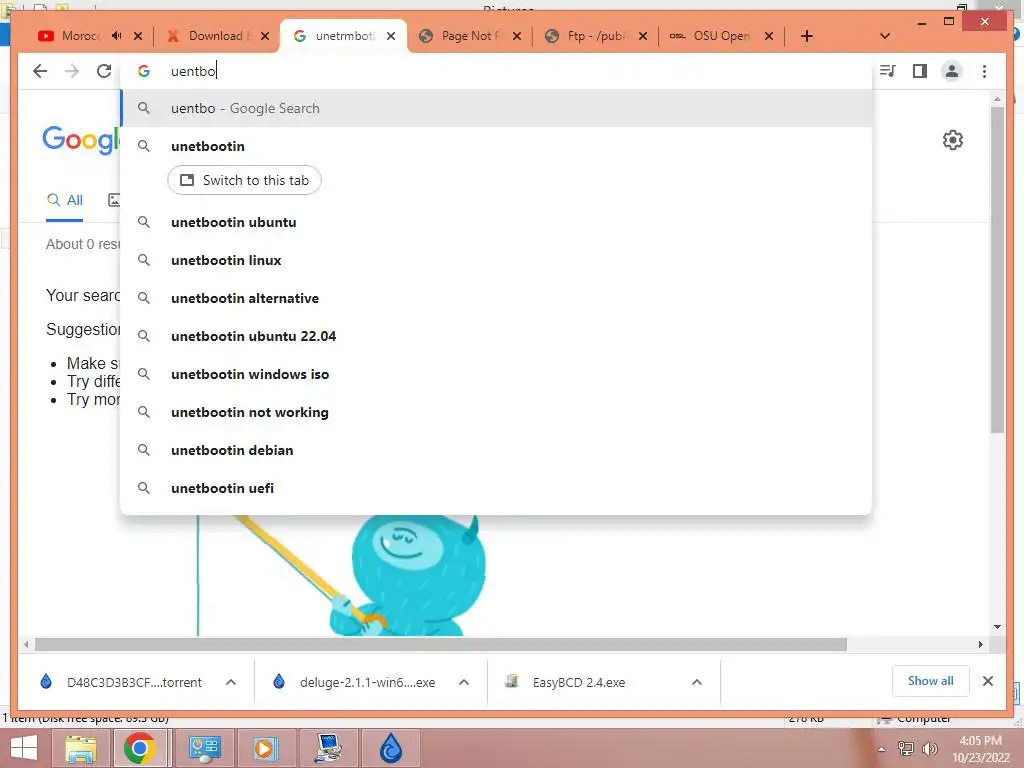Image resolution: width=1024 pixels, height=768 pixels.
Task: Pick 'unetbootin alternative' suggestion
Action: [x=496, y=298]
